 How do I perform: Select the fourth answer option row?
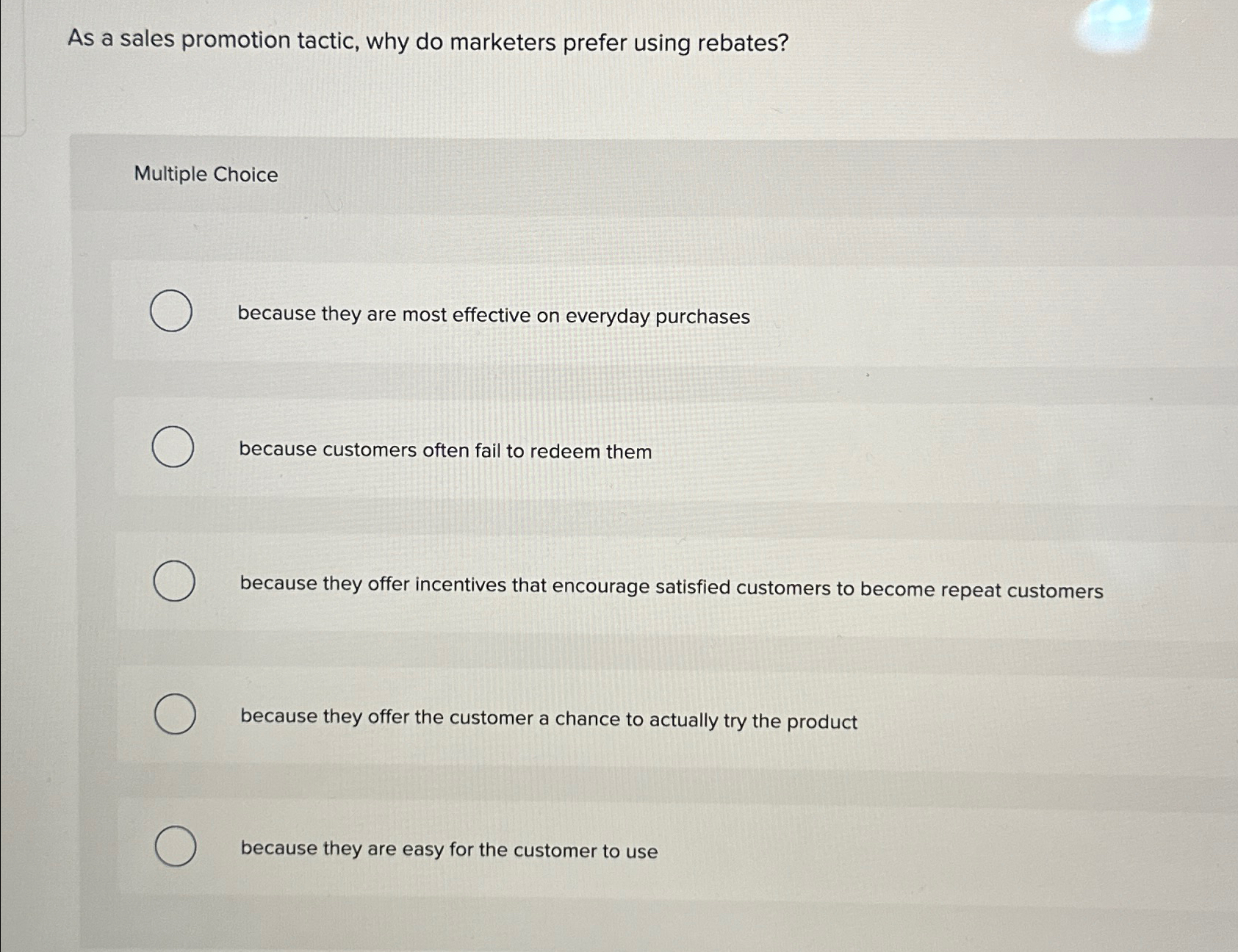514,716
